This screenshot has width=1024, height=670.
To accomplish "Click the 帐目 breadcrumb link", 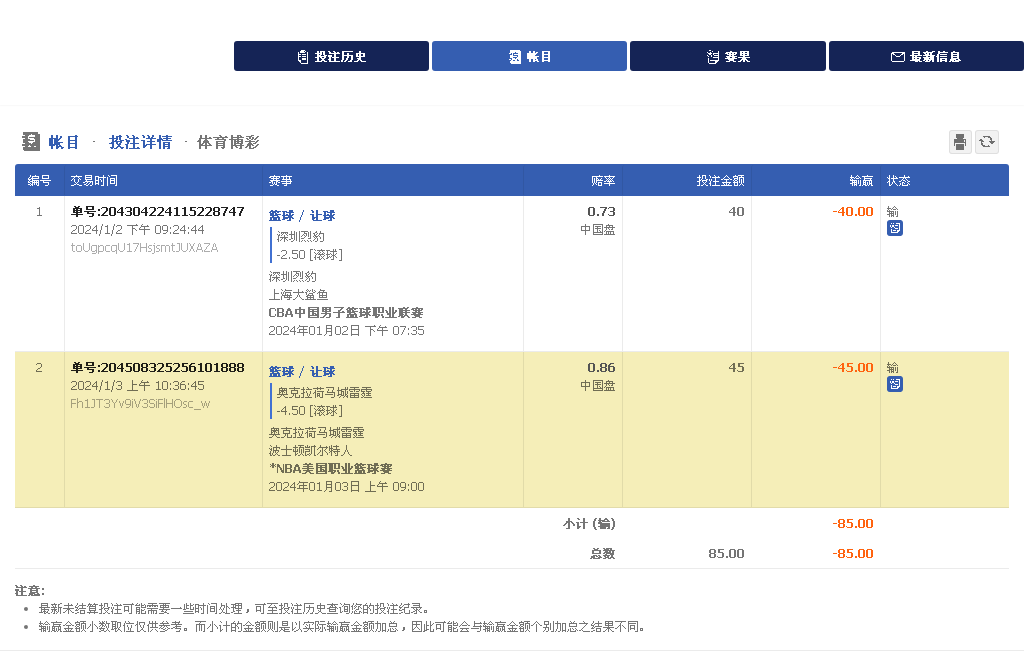I will click(64, 142).
